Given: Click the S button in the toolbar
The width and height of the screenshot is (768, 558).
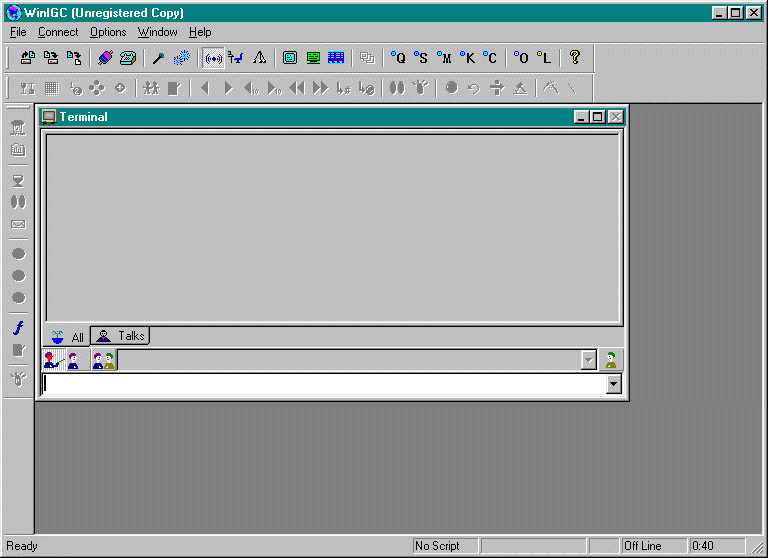Looking at the screenshot, I should tap(421, 58).
